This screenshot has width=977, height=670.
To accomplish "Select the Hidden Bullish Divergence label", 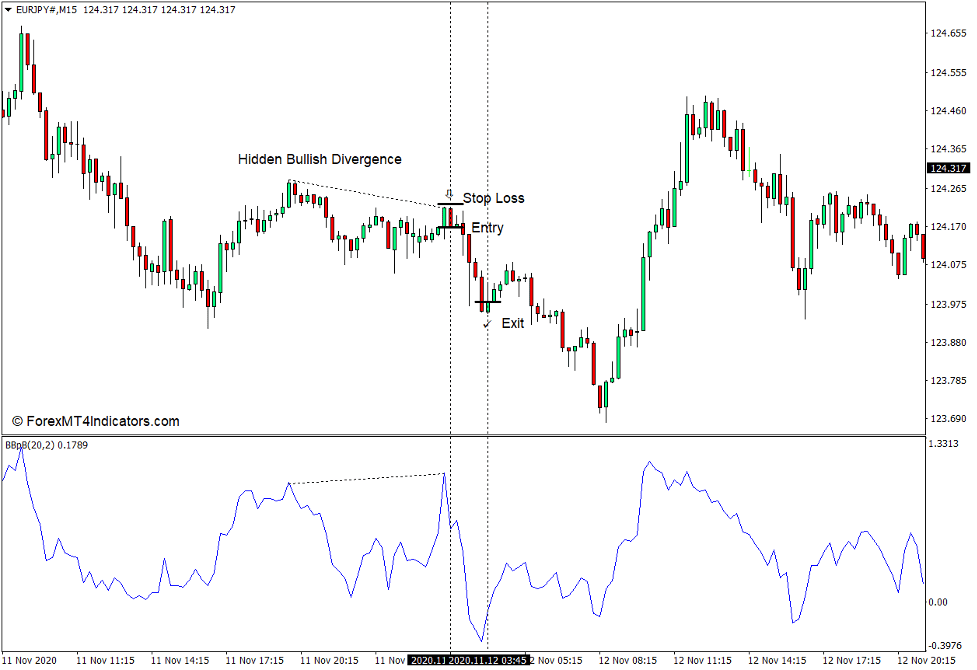I will pos(318,159).
